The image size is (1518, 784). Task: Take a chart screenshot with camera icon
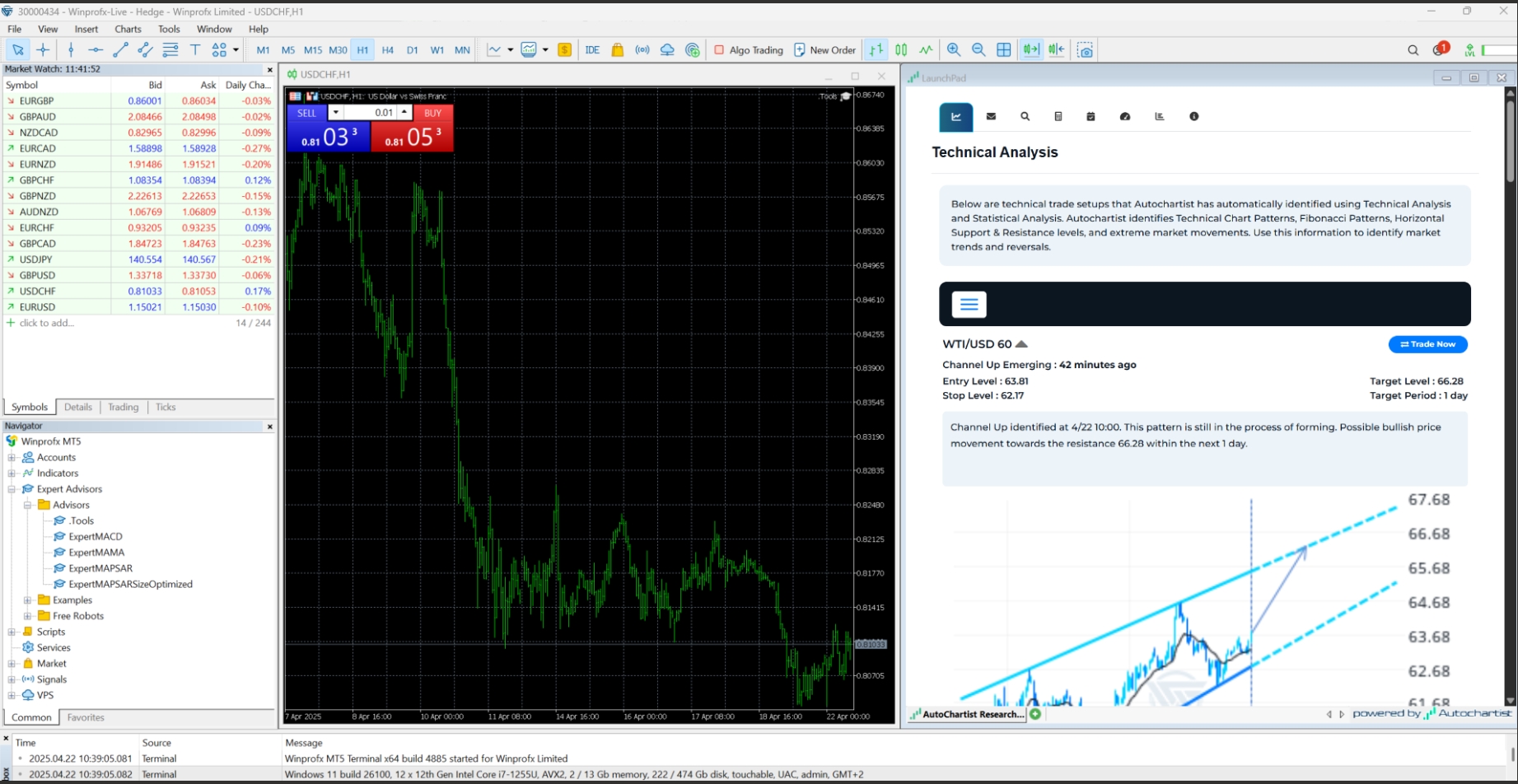pos(1086,50)
